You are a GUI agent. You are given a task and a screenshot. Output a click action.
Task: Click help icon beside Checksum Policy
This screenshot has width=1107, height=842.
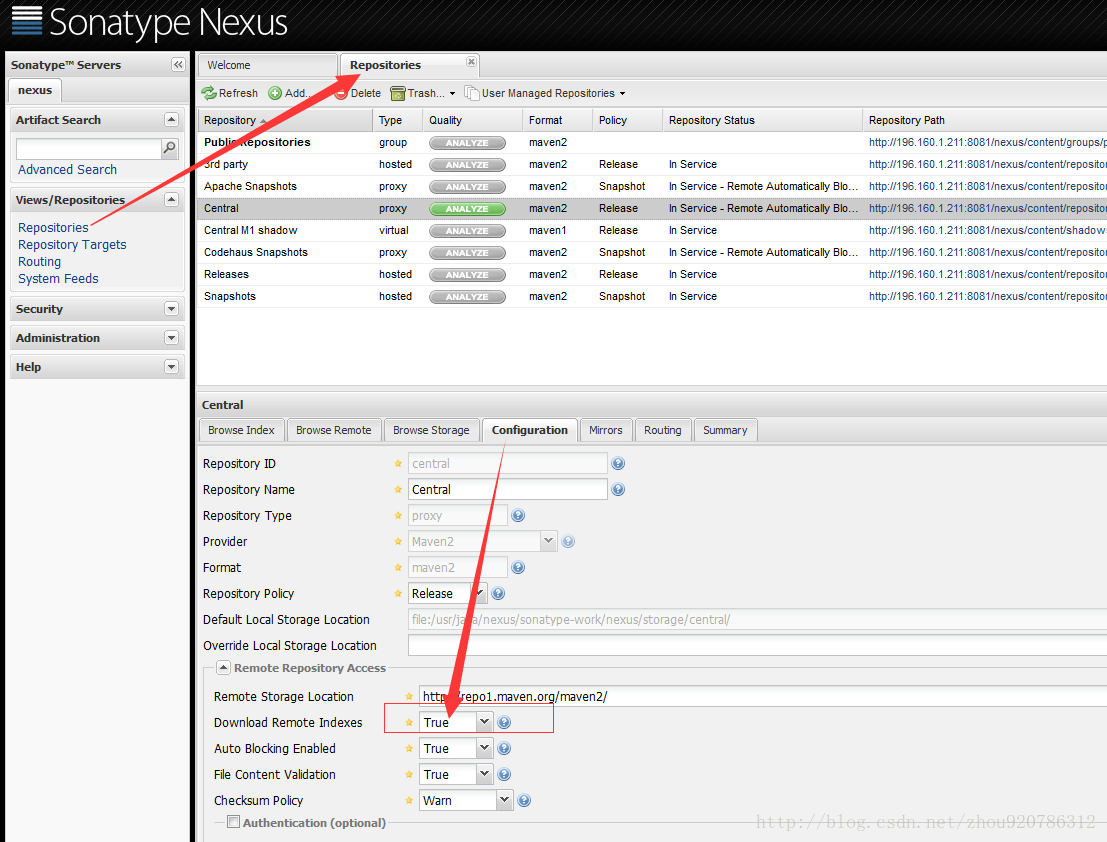pos(524,800)
